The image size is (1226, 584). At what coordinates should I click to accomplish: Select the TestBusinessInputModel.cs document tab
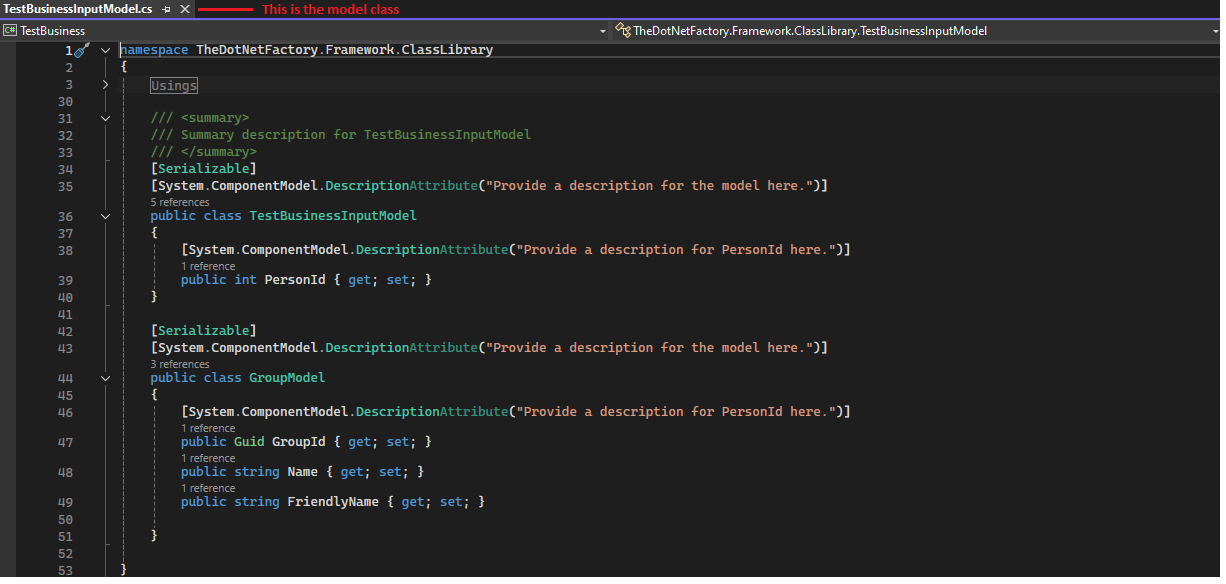pyautogui.click(x=77, y=9)
